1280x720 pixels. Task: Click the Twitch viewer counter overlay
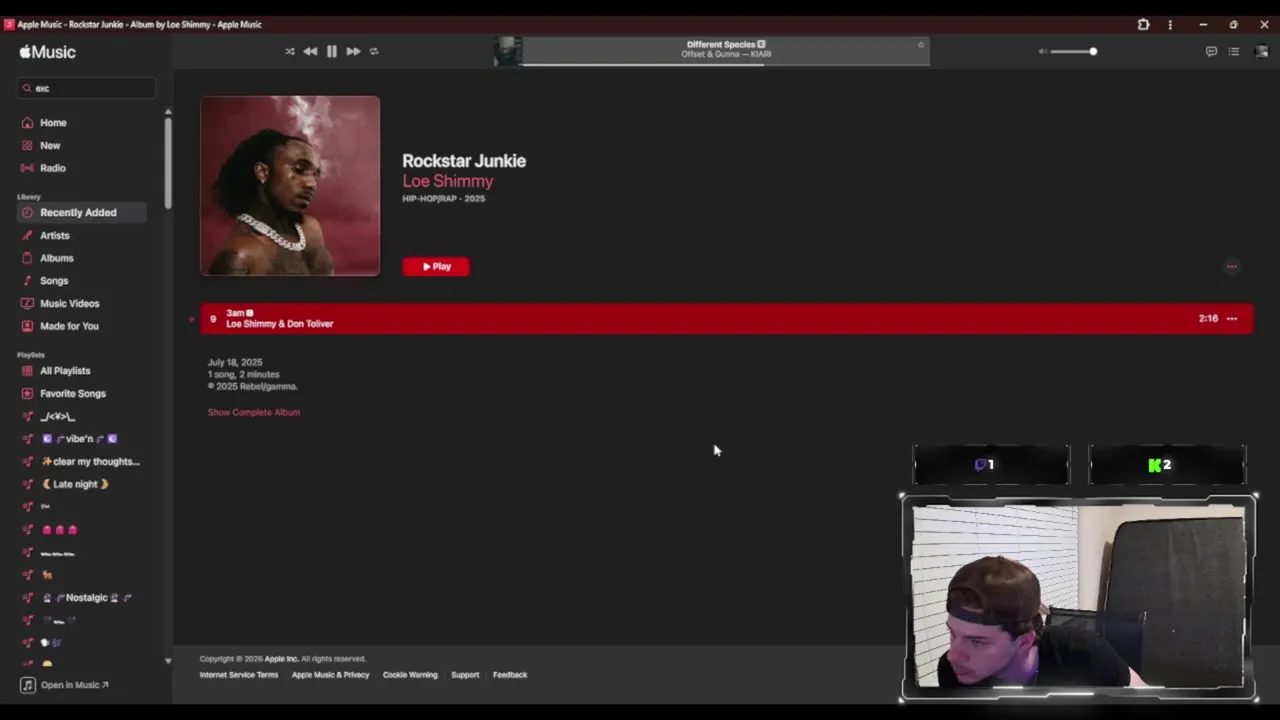[991, 465]
